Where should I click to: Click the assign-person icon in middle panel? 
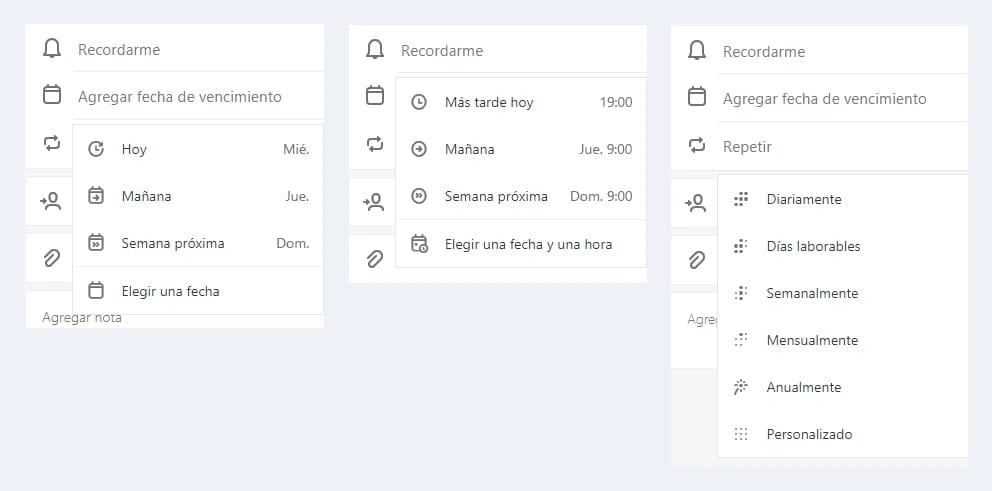374,202
